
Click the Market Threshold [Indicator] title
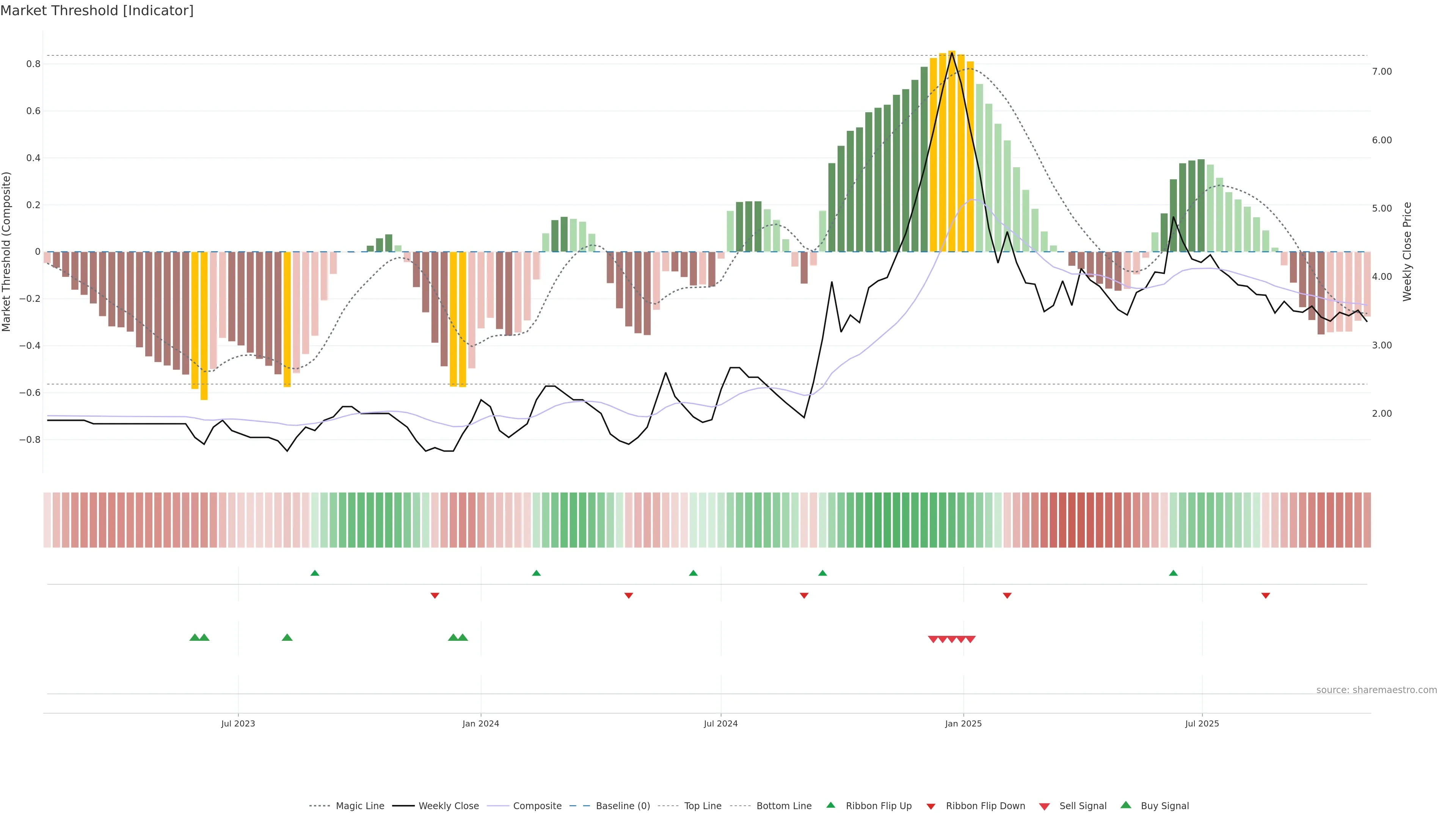97,11
